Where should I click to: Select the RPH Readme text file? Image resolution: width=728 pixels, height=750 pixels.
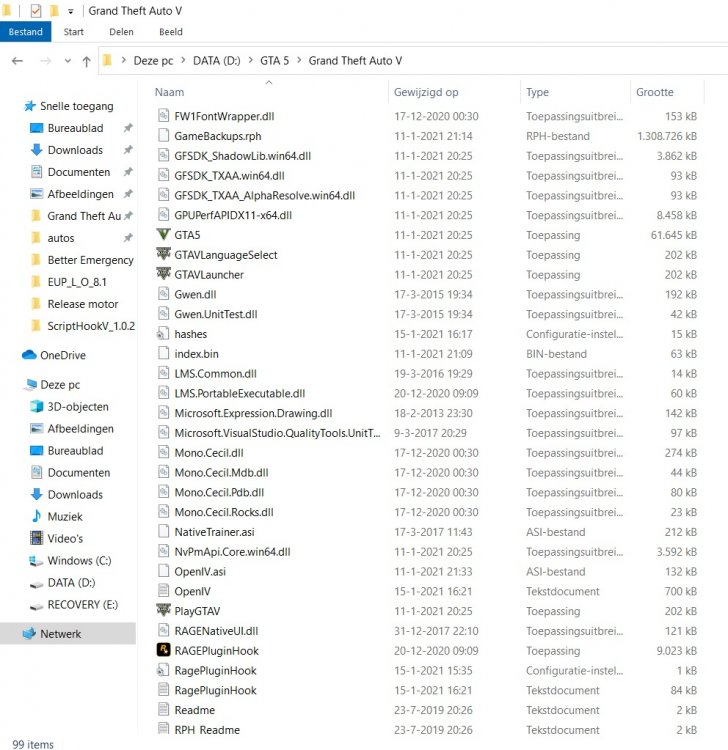click(x=207, y=729)
